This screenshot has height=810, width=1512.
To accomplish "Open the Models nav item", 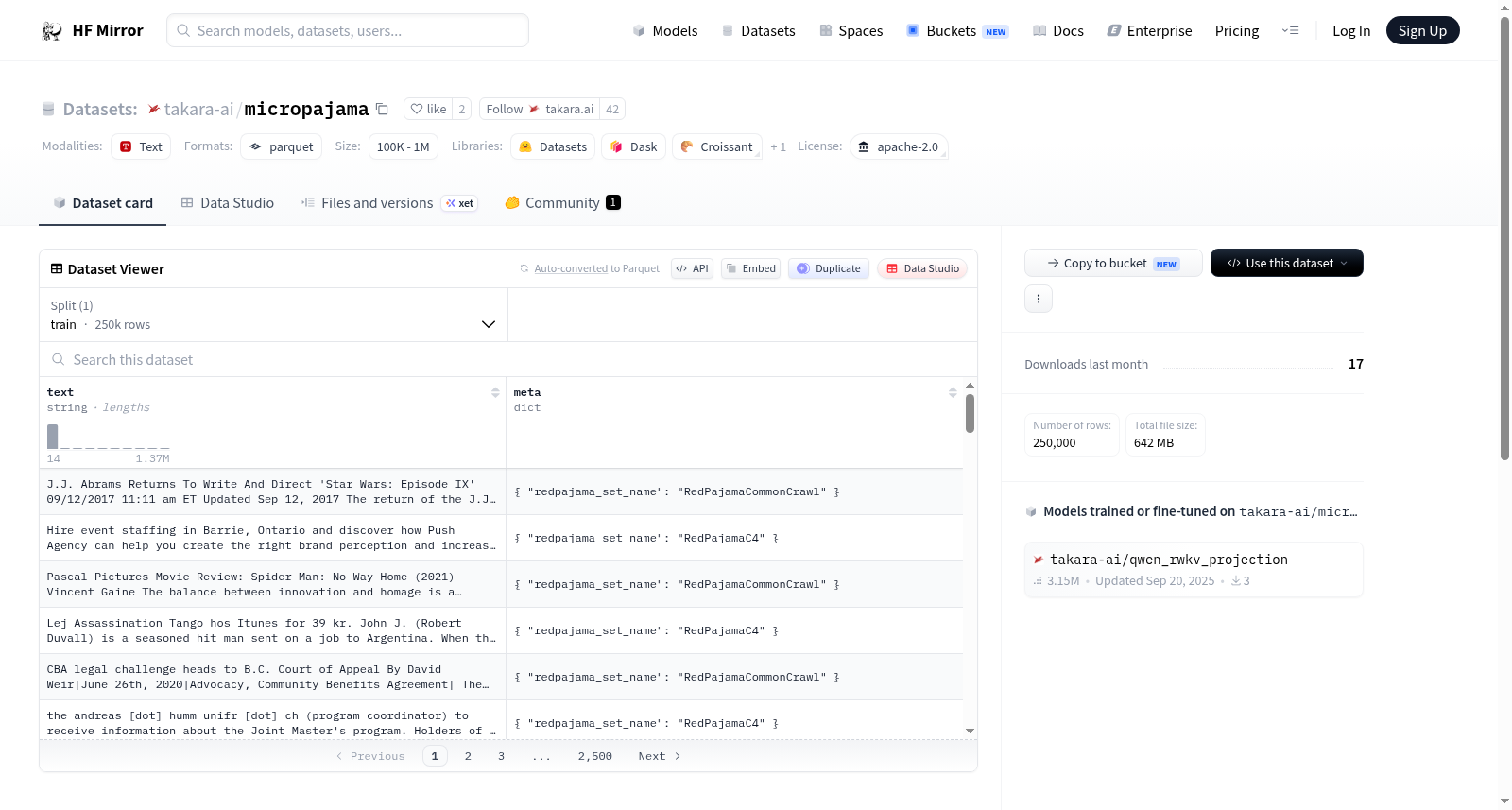I will tap(665, 31).
